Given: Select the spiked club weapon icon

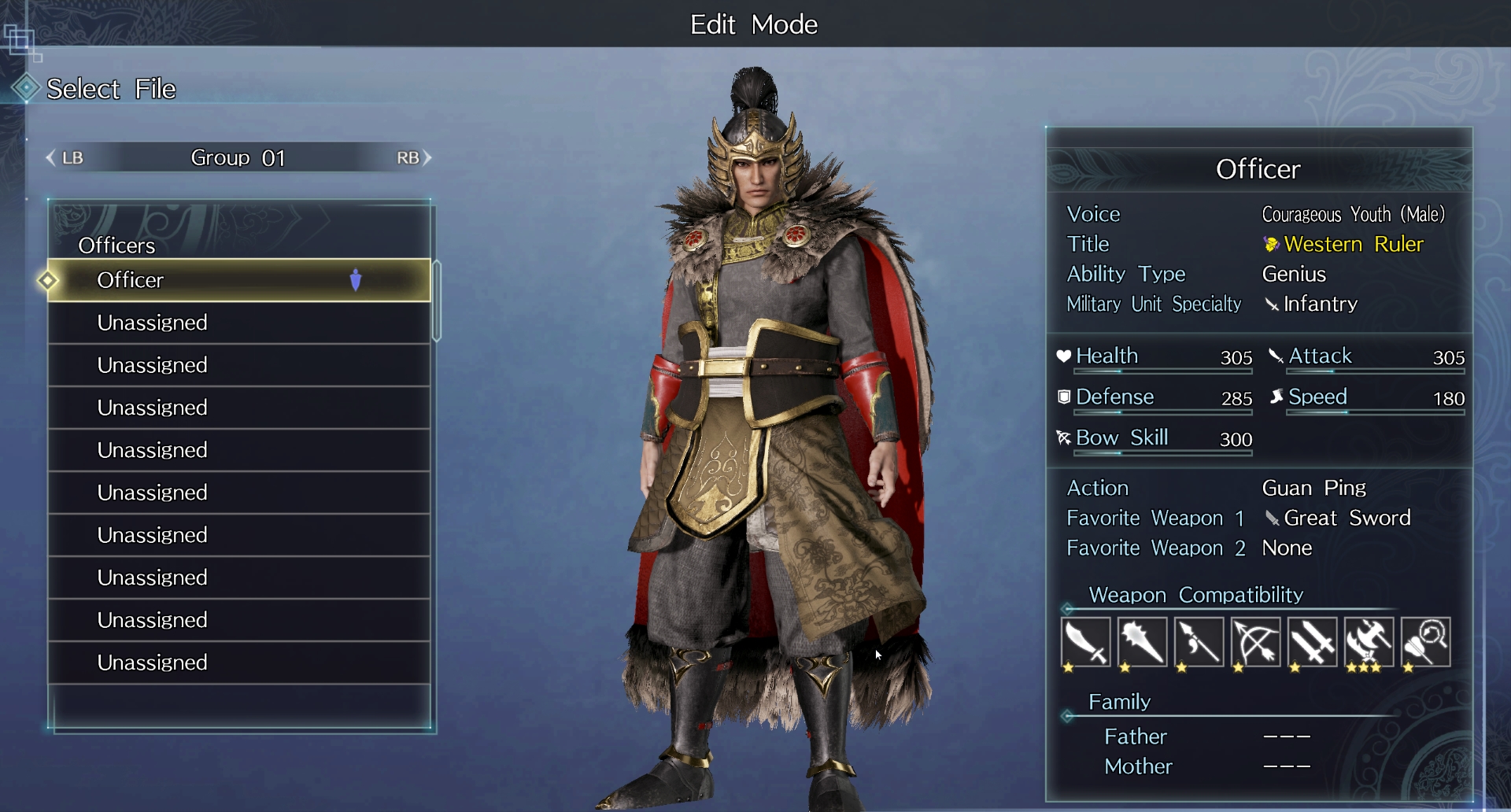Looking at the screenshot, I should click(1143, 642).
